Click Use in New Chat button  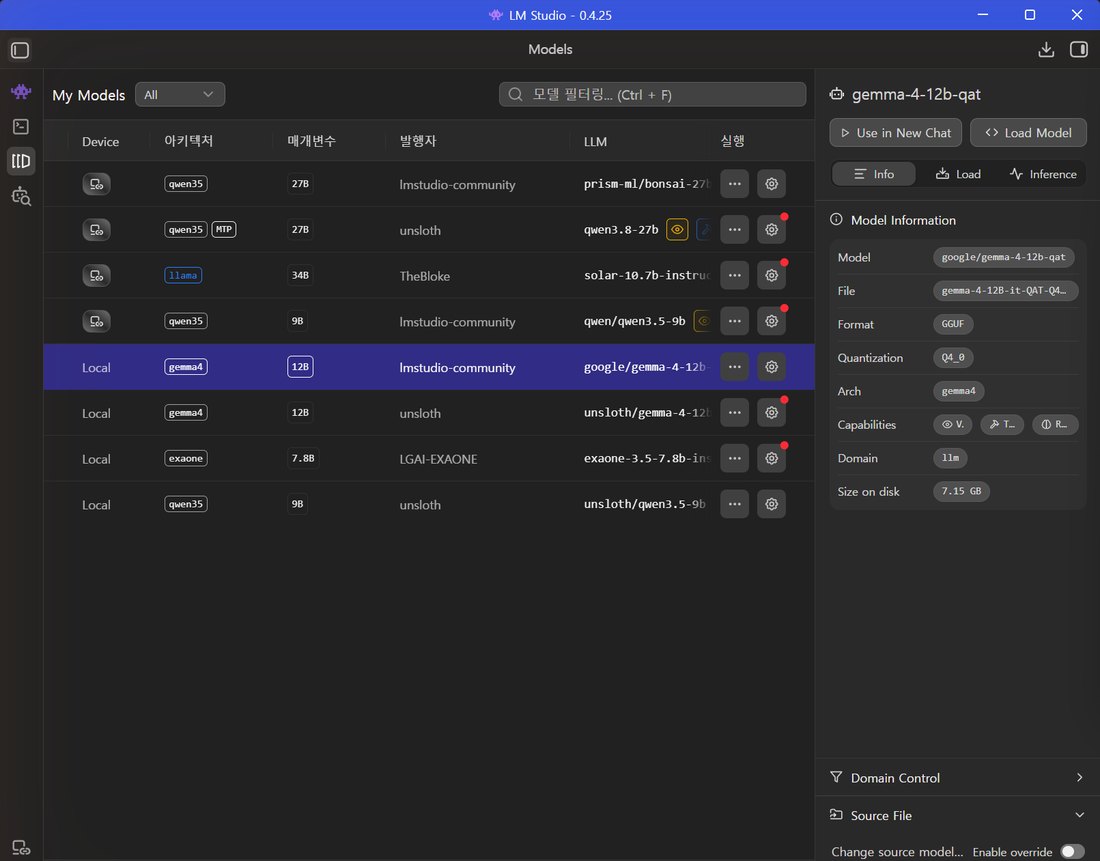(895, 133)
